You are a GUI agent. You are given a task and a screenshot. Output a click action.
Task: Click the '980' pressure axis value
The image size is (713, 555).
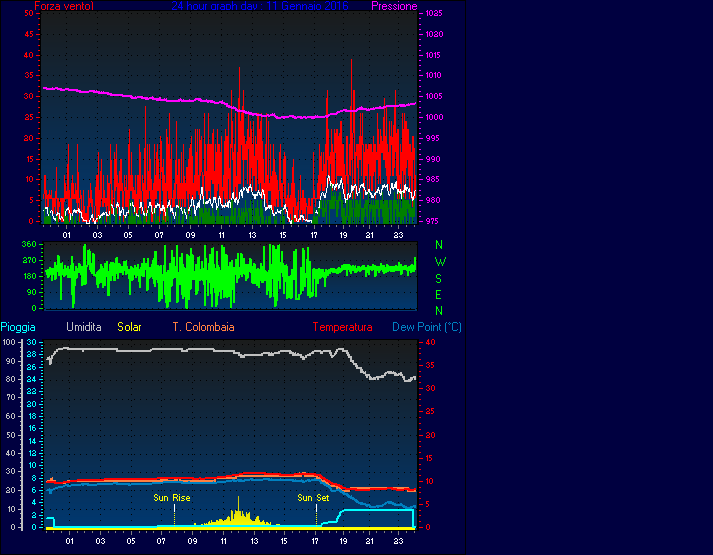432,200
